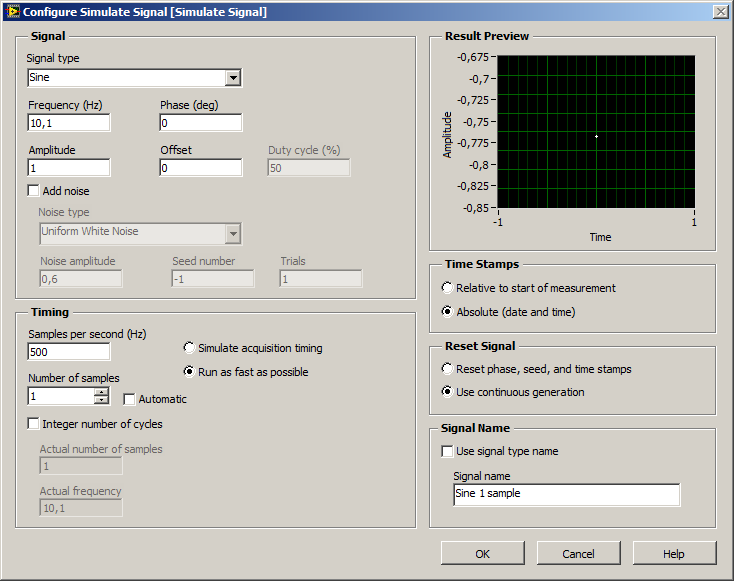Select Run as fast as possible
The height and width of the screenshot is (581, 734).
(x=189, y=372)
